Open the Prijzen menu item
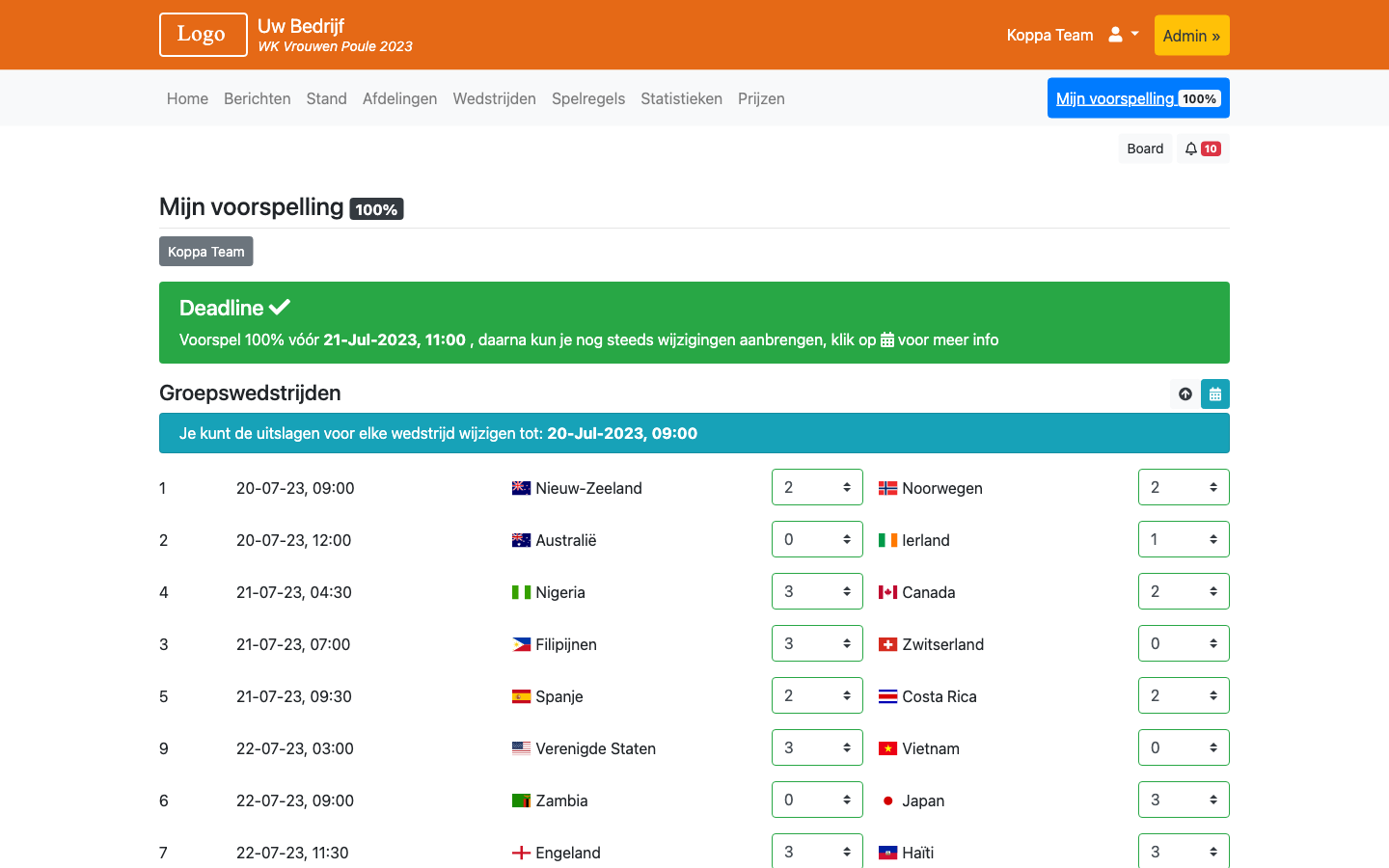1389x868 pixels. pyautogui.click(x=761, y=98)
